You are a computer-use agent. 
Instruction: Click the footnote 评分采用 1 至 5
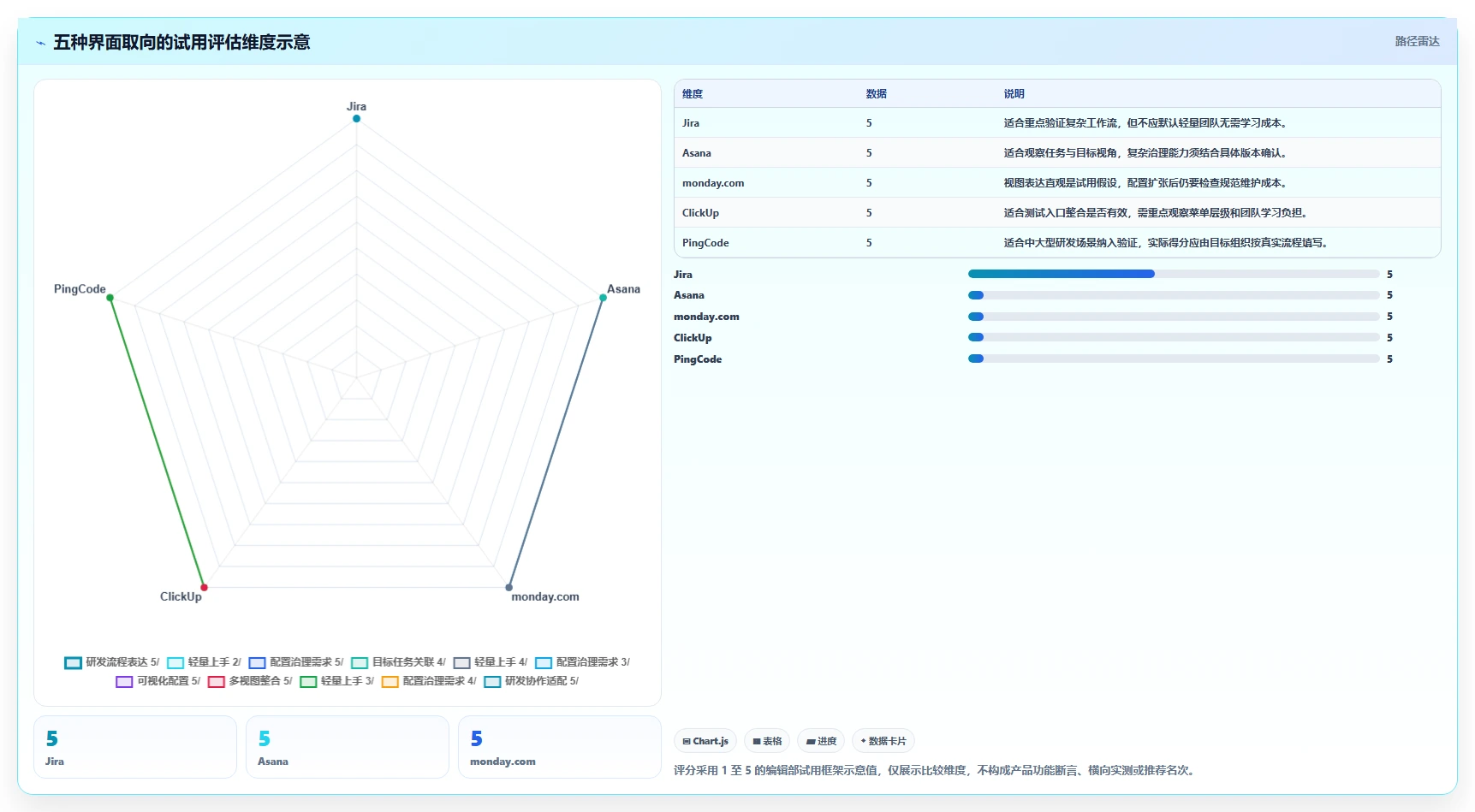point(935,770)
